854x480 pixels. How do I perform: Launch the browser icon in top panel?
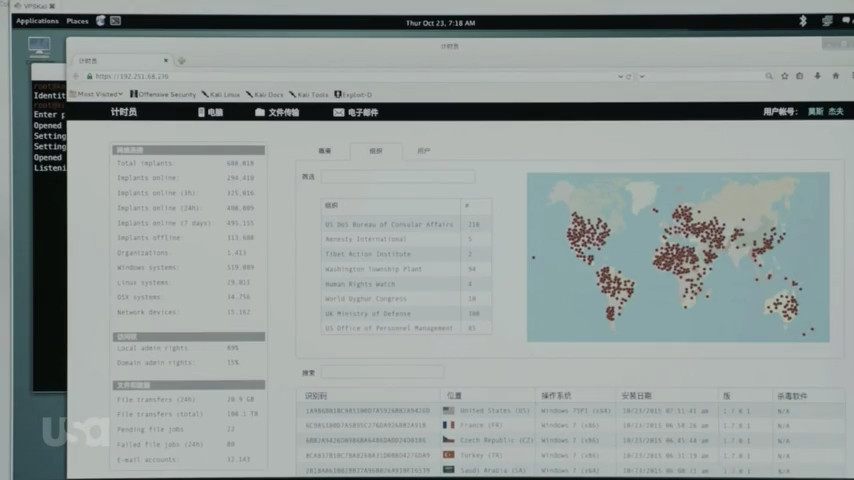tap(101, 21)
